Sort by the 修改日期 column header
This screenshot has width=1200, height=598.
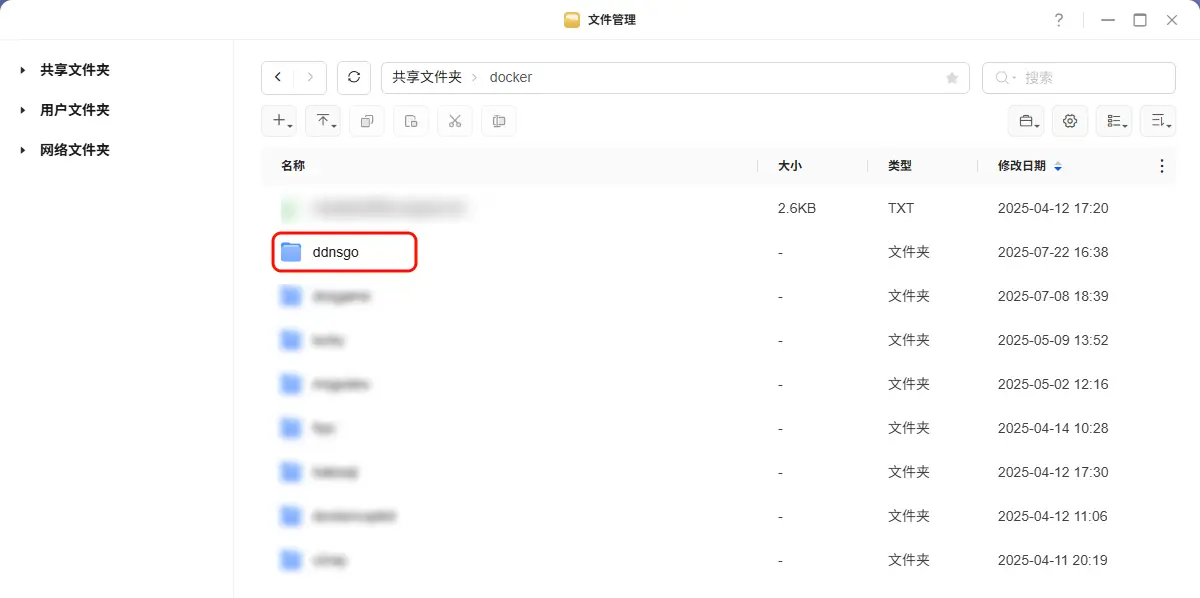coord(1022,166)
